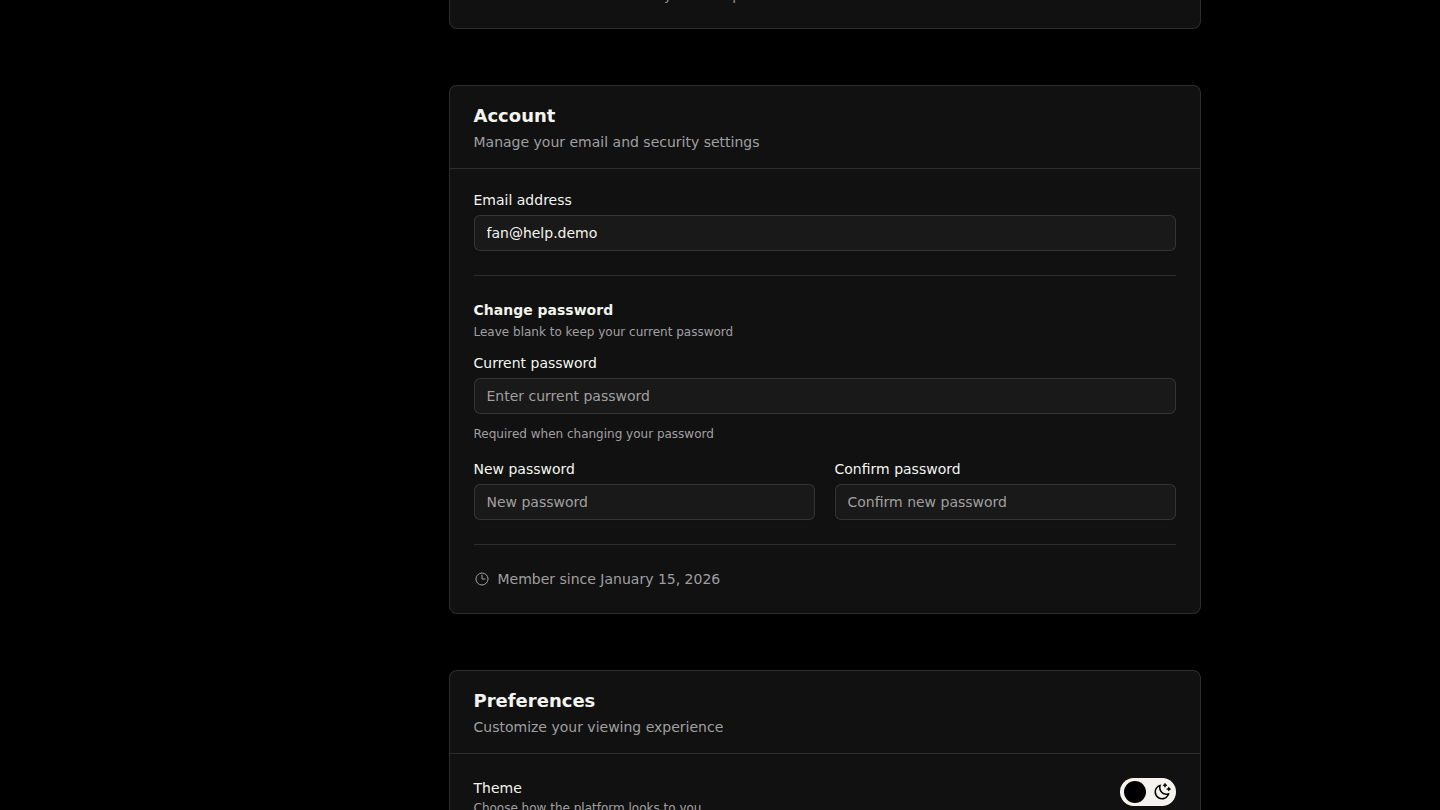This screenshot has width=1440, height=810.
Task: Click 'Required when changing your password' hint
Action: click(594, 434)
